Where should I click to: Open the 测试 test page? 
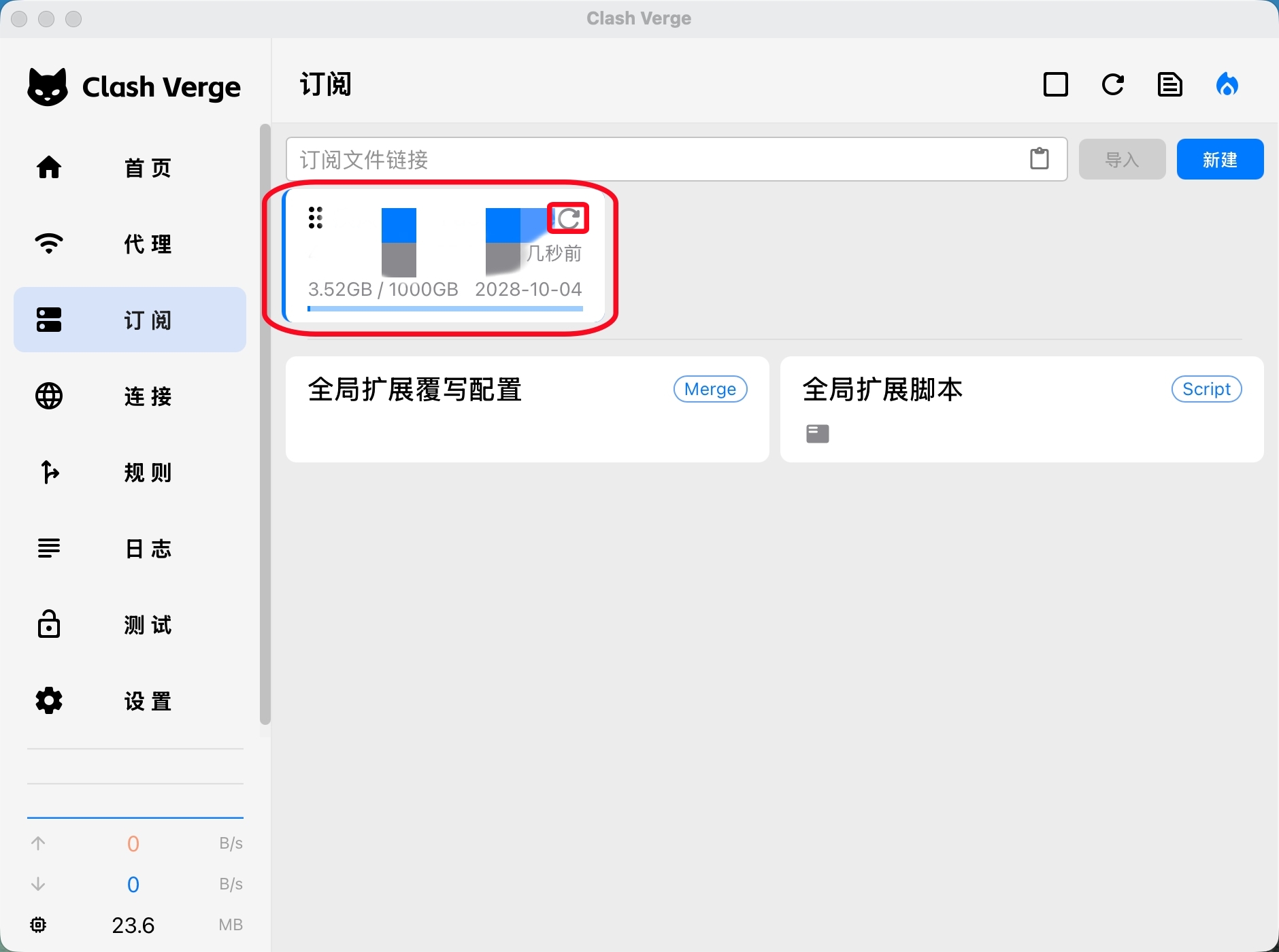point(129,624)
